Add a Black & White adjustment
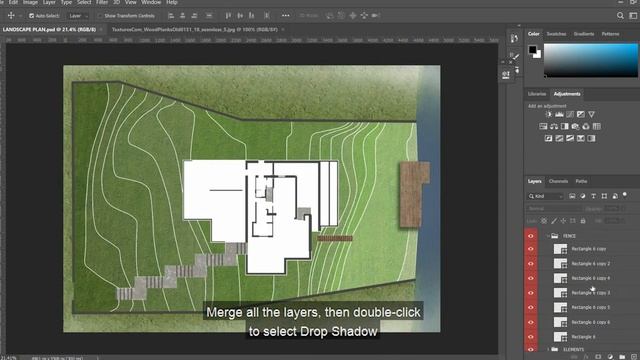The image size is (640, 360). [x=564, y=127]
